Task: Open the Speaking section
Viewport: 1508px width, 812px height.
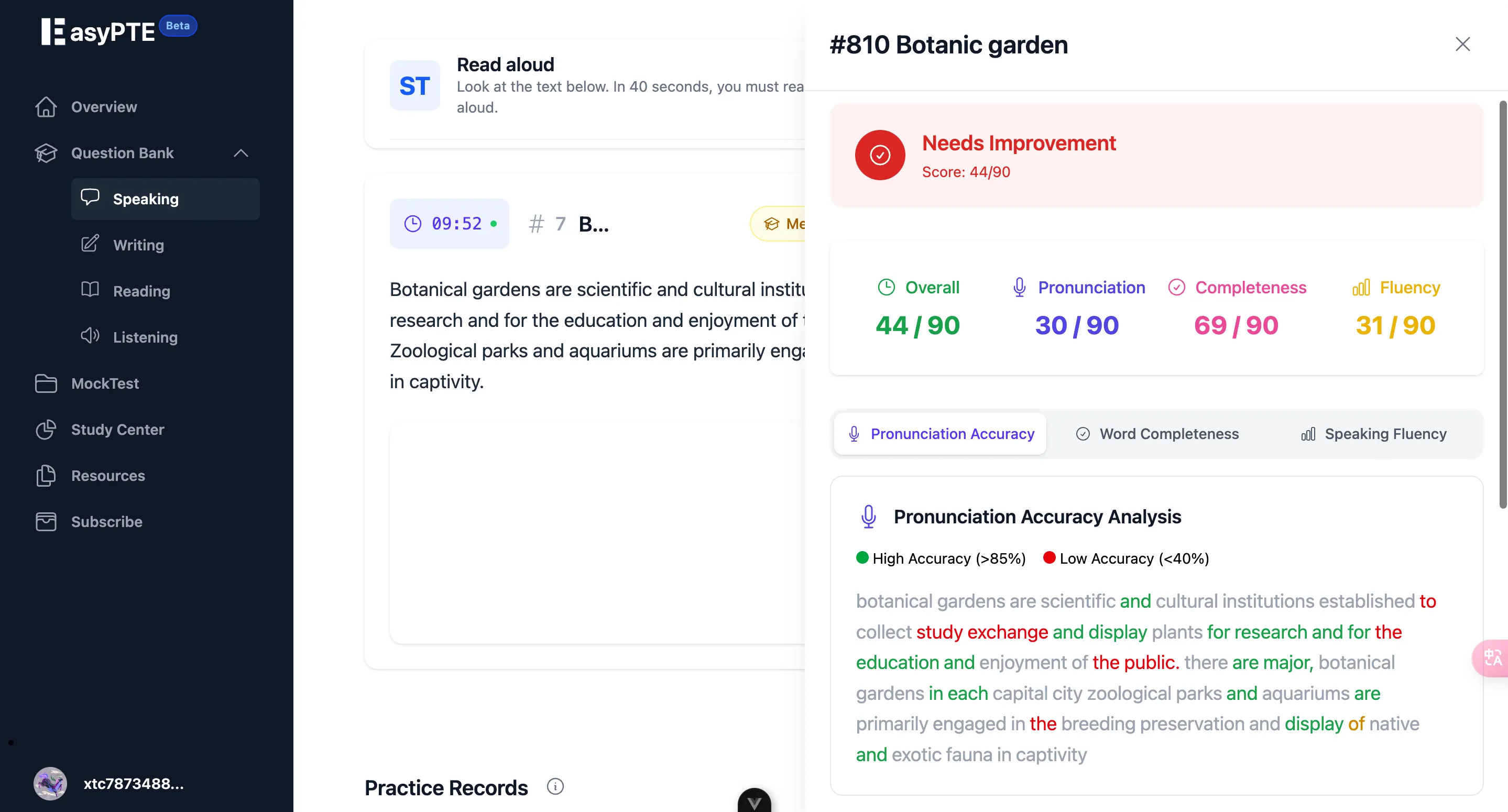Action: 165,199
